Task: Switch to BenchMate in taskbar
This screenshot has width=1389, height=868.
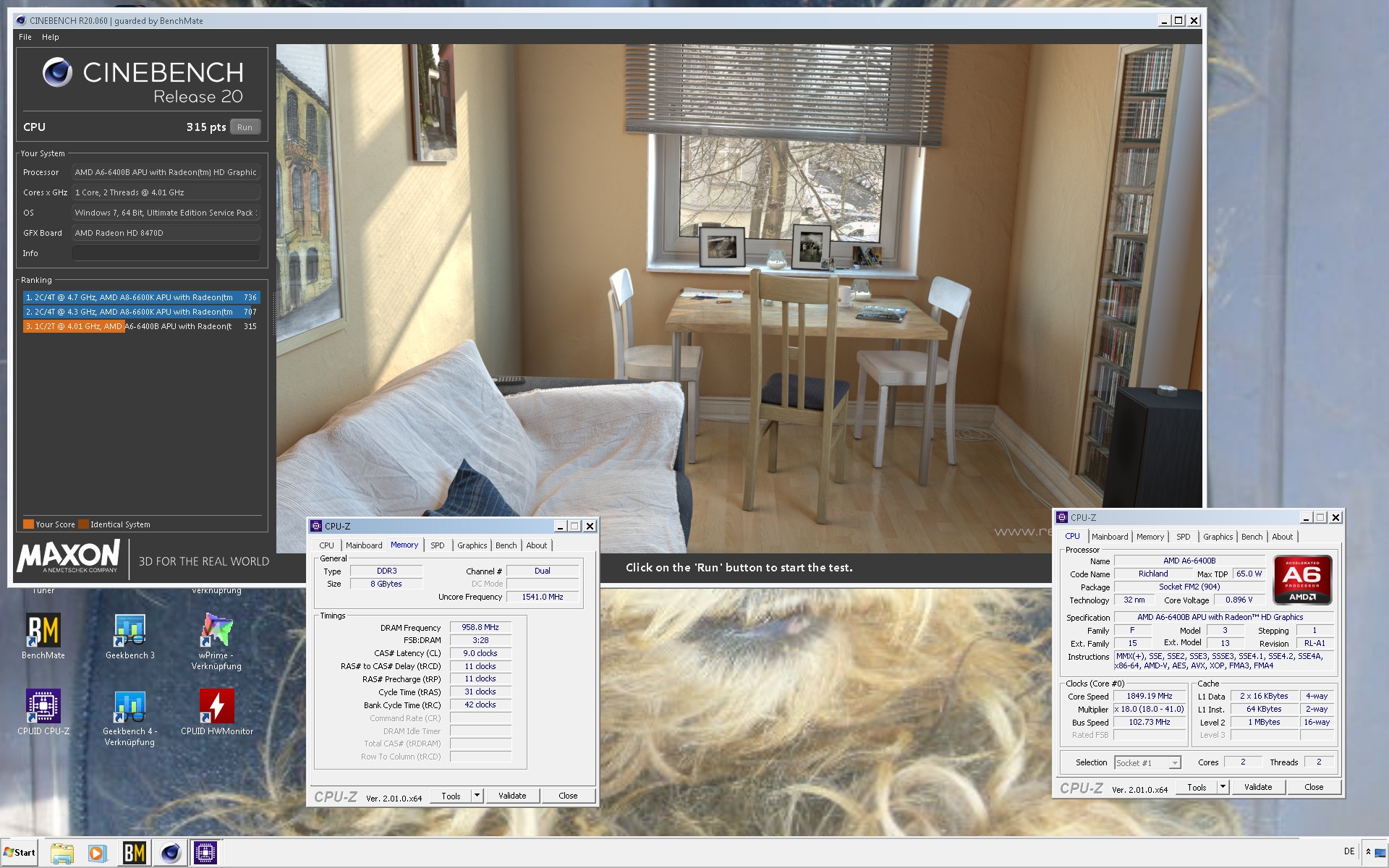Action: pos(135,853)
